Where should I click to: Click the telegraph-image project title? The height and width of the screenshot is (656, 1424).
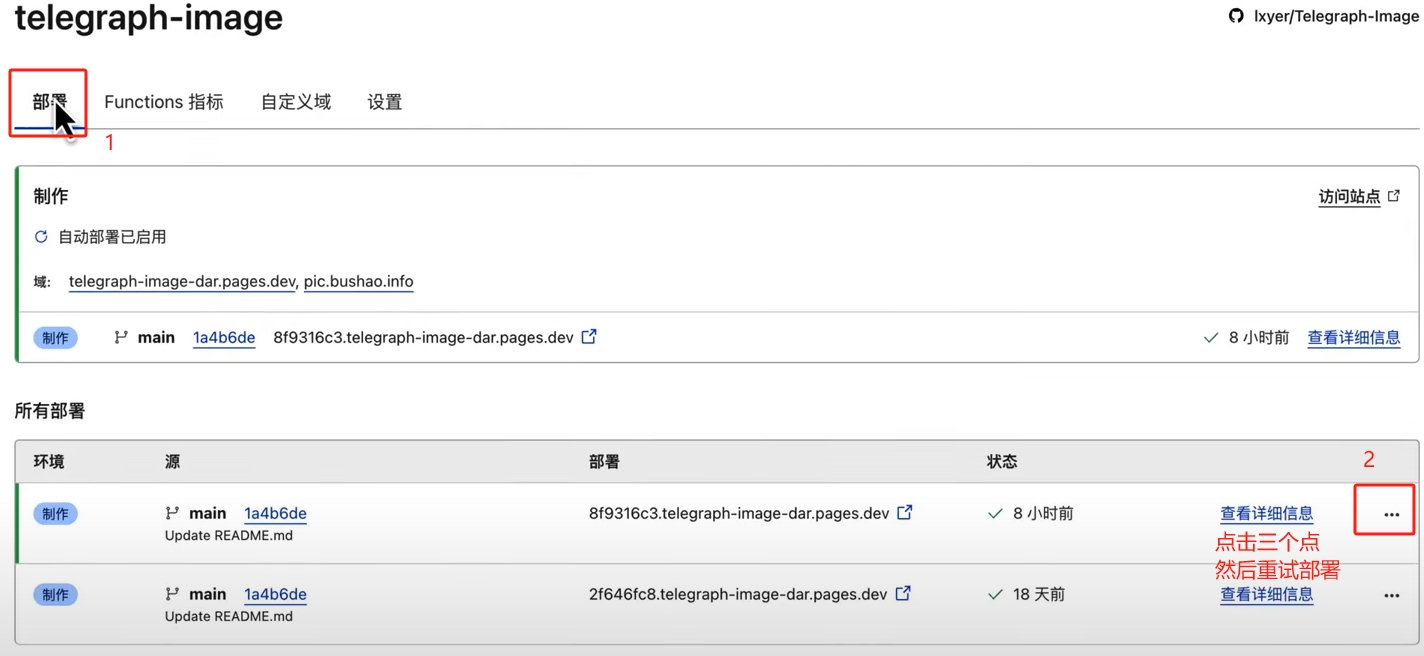click(149, 18)
